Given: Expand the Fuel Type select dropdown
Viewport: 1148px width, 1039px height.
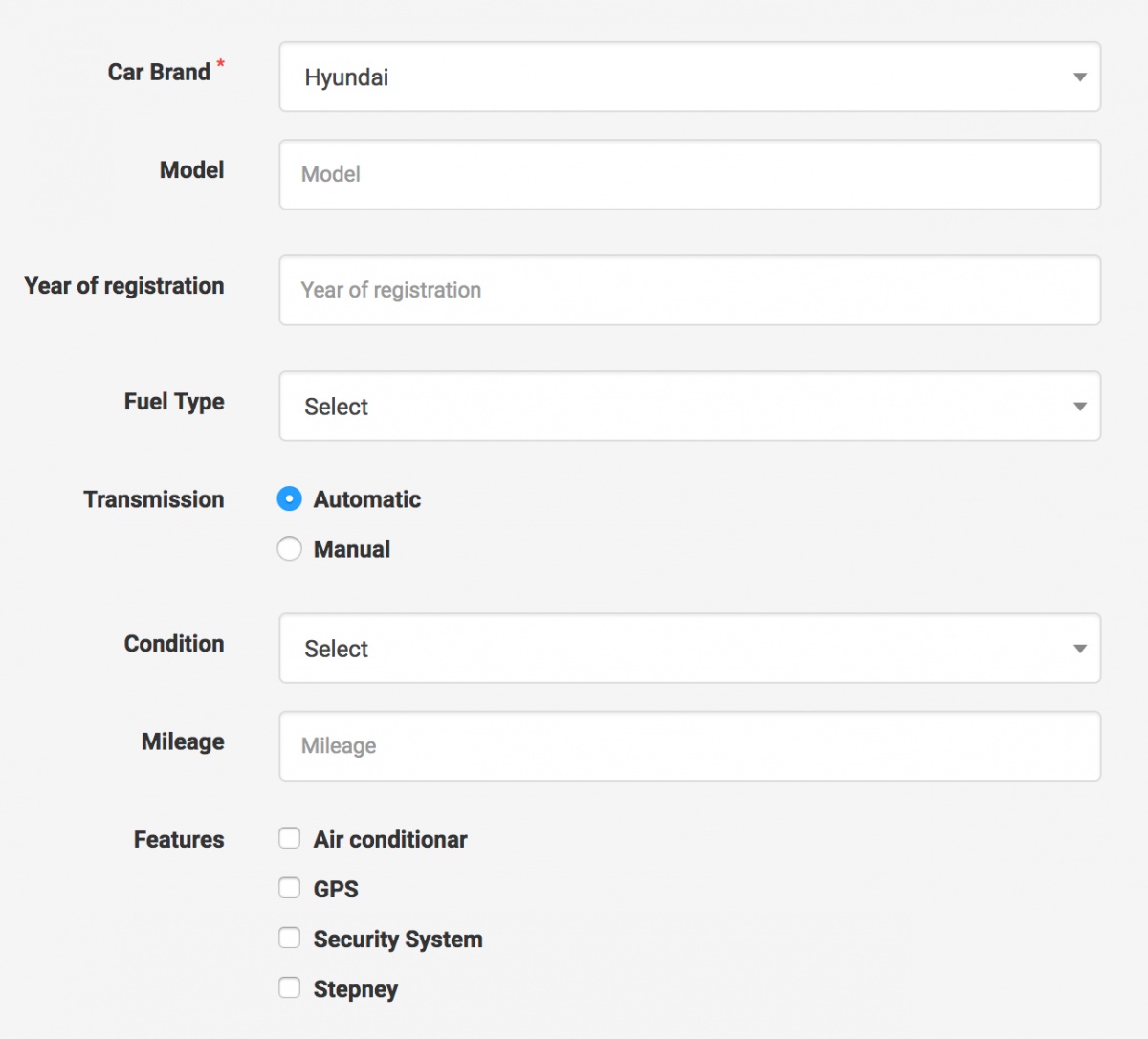Looking at the screenshot, I should click(x=689, y=407).
